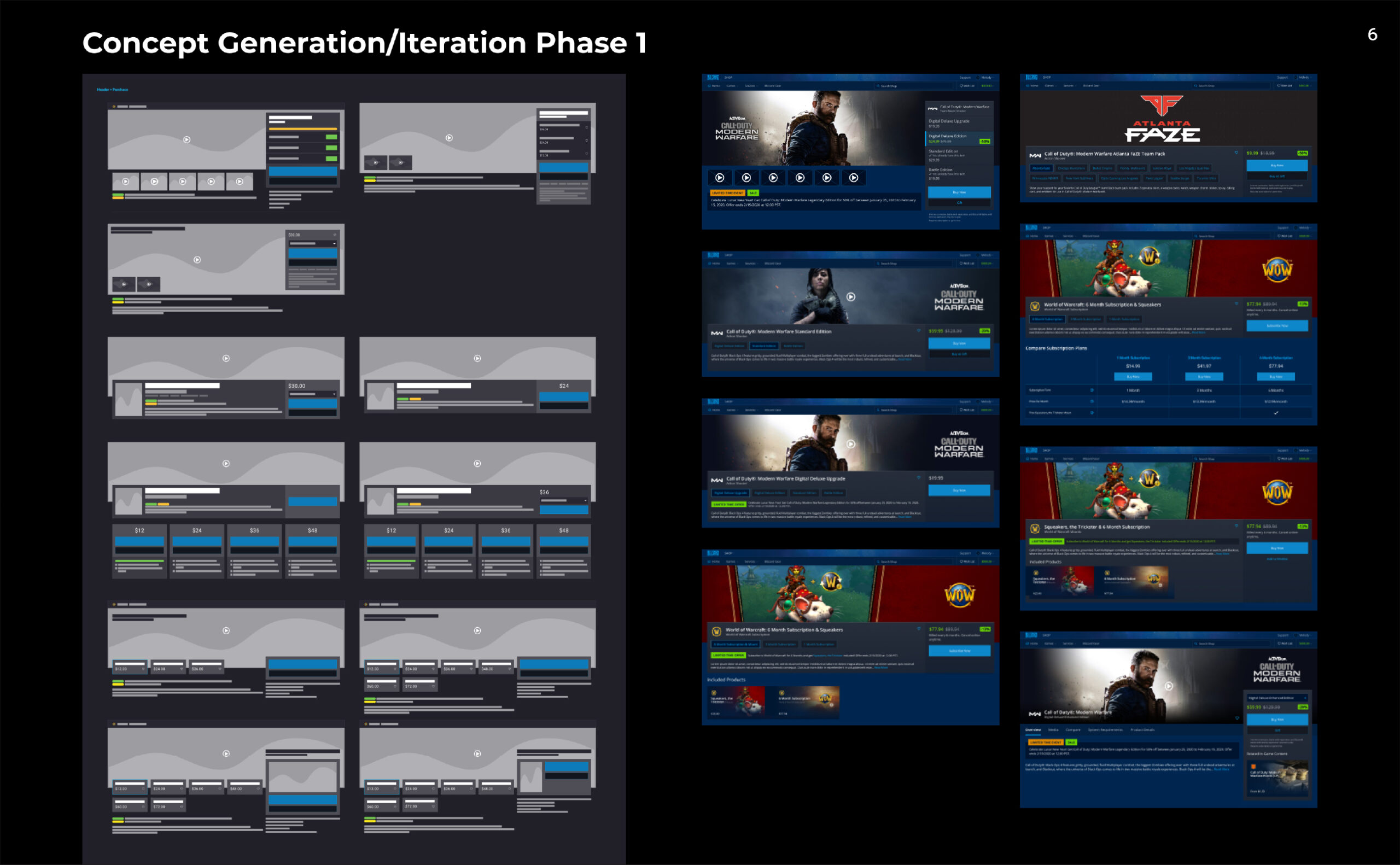Click wishlist heart beside Modern Warfare Standard Edition title
The image size is (1400, 865).
[x=919, y=331]
